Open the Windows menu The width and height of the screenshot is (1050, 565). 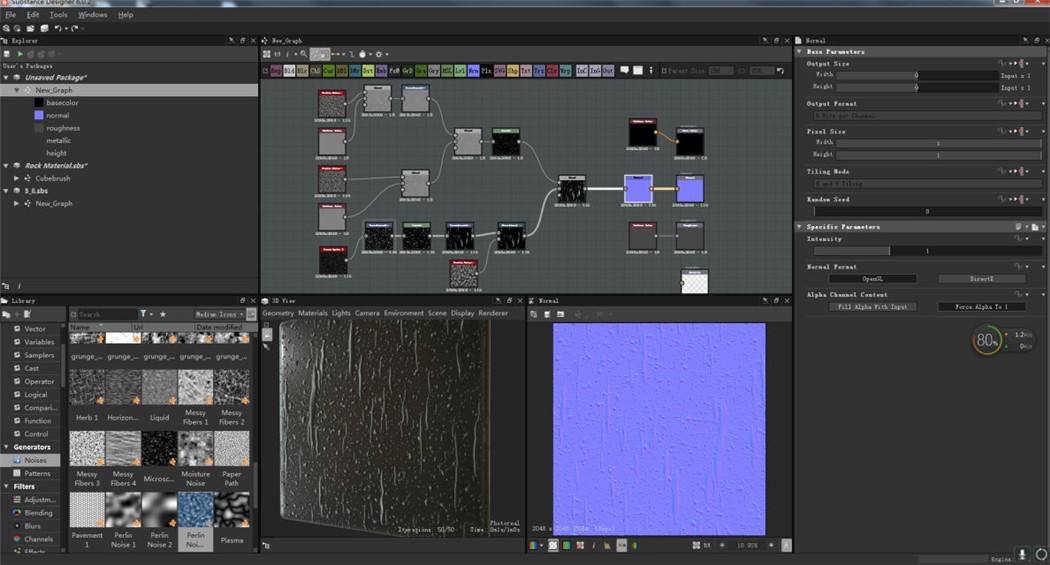(x=92, y=15)
